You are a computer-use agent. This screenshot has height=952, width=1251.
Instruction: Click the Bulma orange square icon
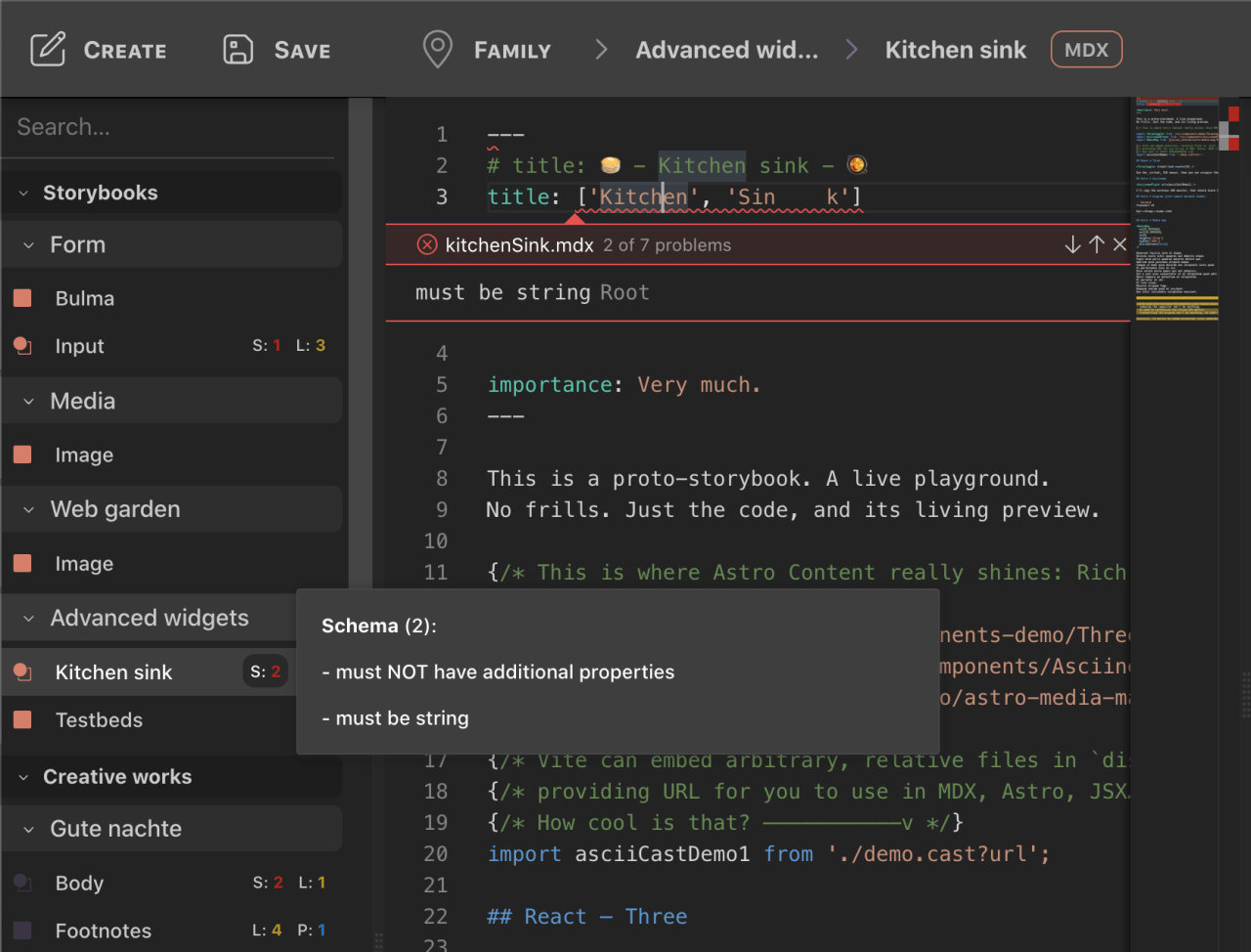point(22,298)
